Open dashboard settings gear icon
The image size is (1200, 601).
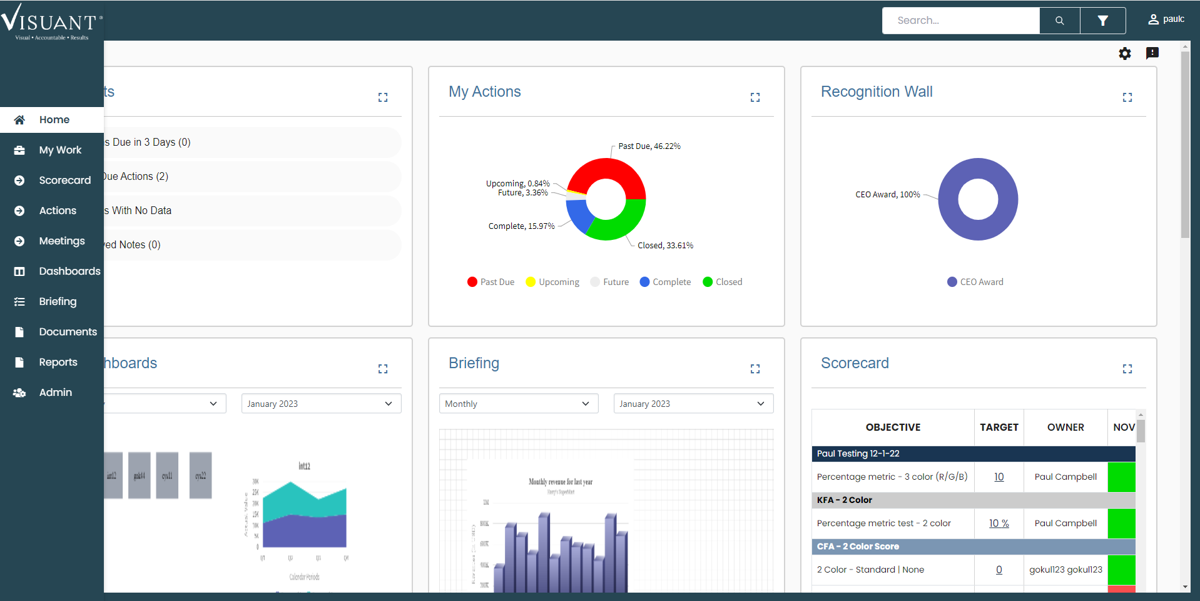(1125, 53)
